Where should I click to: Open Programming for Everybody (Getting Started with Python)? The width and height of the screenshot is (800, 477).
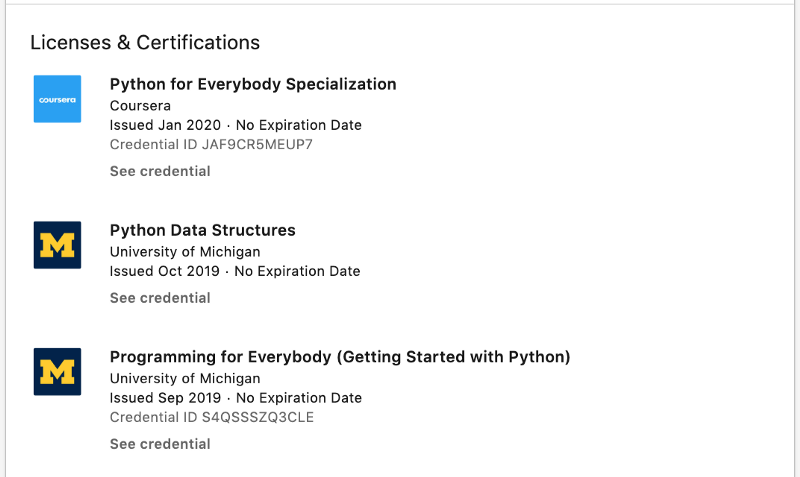(x=340, y=357)
